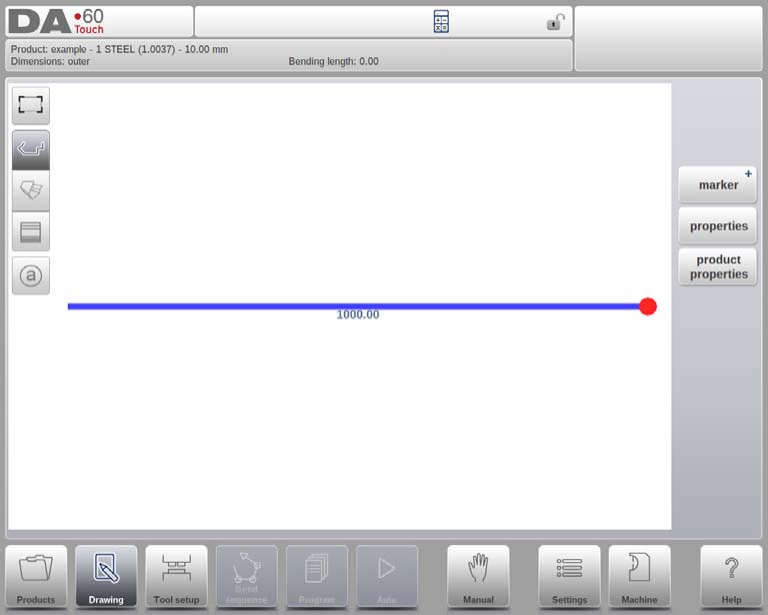Screen dimensions: 768x615
Task: Open the Tool setup mode
Action: [x=176, y=577]
